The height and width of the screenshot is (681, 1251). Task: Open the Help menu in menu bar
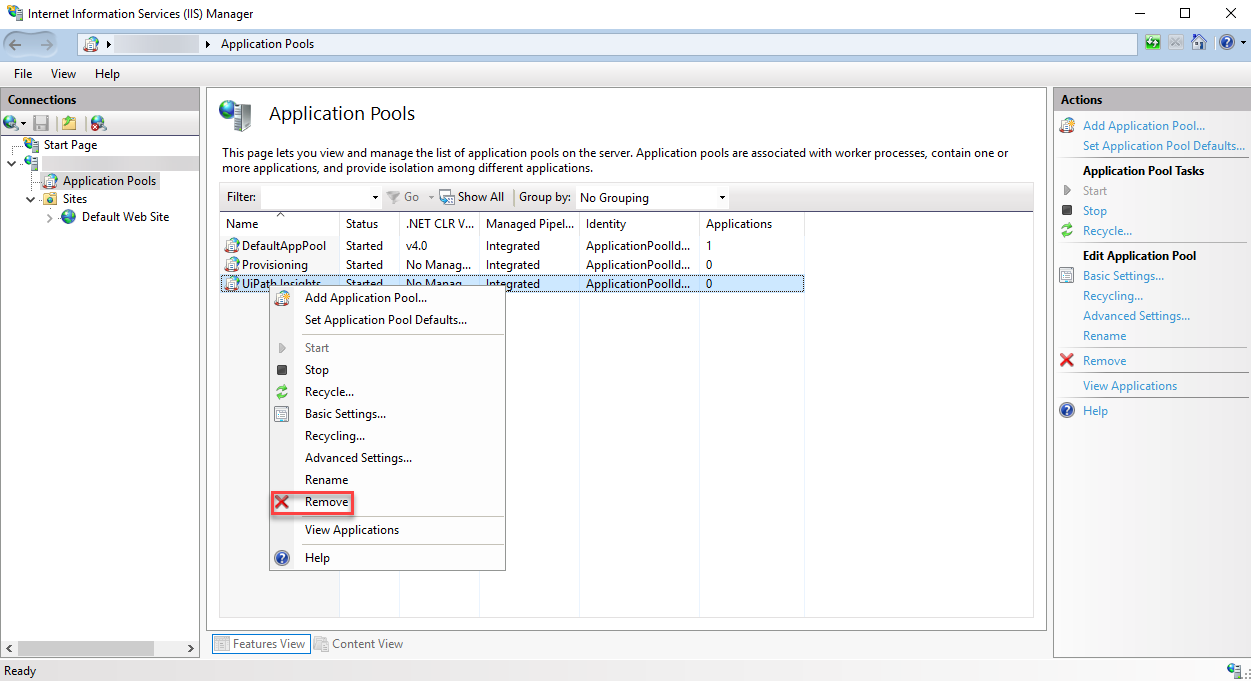(107, 74)
